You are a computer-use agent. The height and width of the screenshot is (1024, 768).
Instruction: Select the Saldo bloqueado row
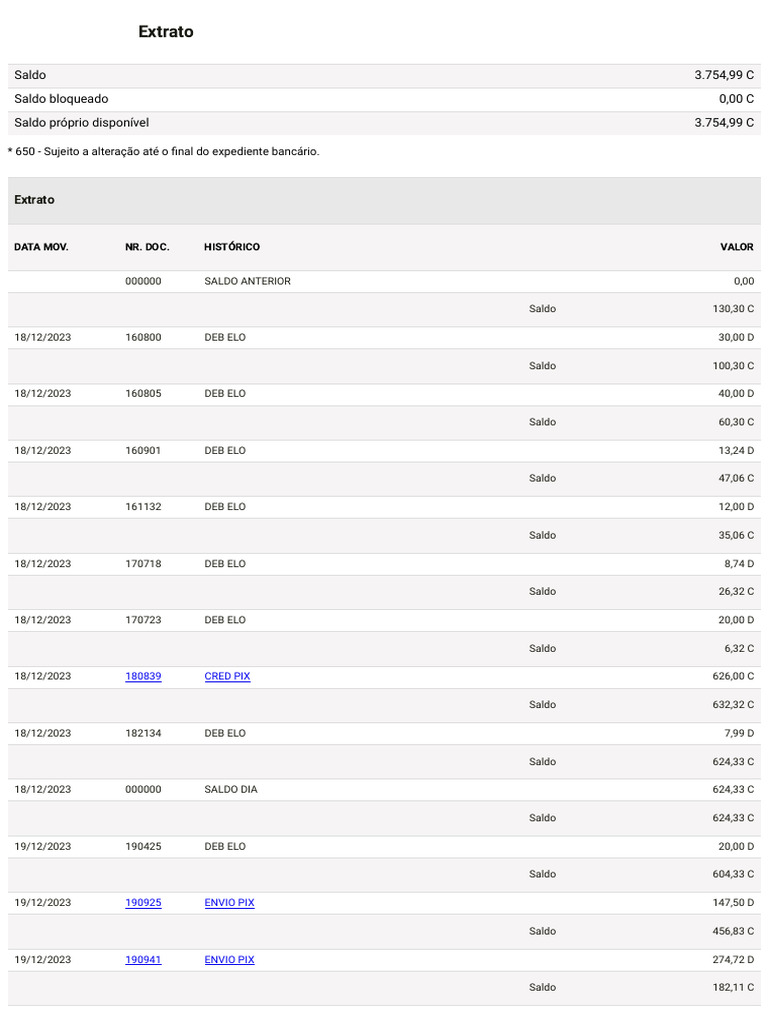(384, 99)
